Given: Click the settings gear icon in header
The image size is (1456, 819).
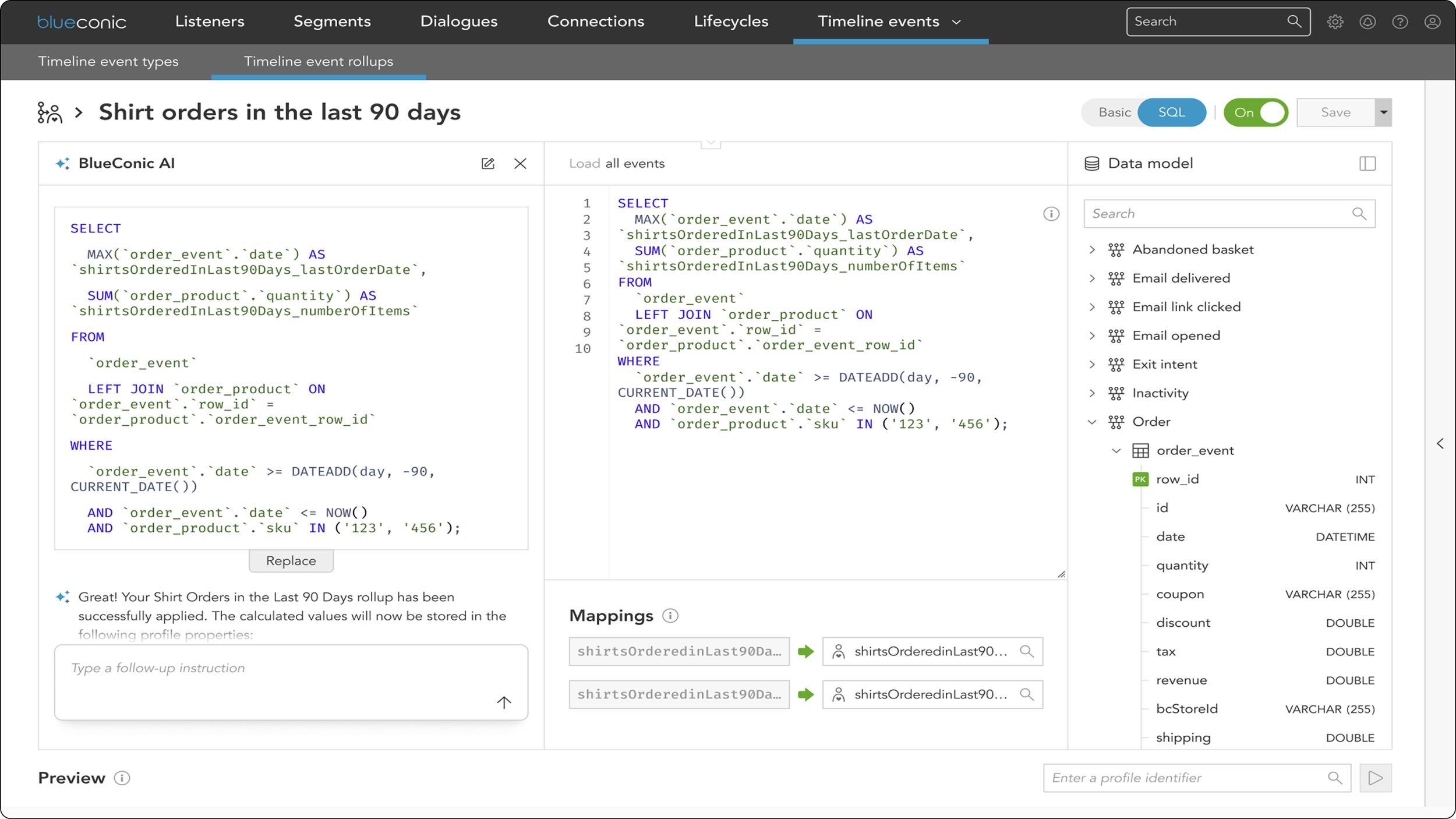Looking at the screenshot, I should 1335,22.
